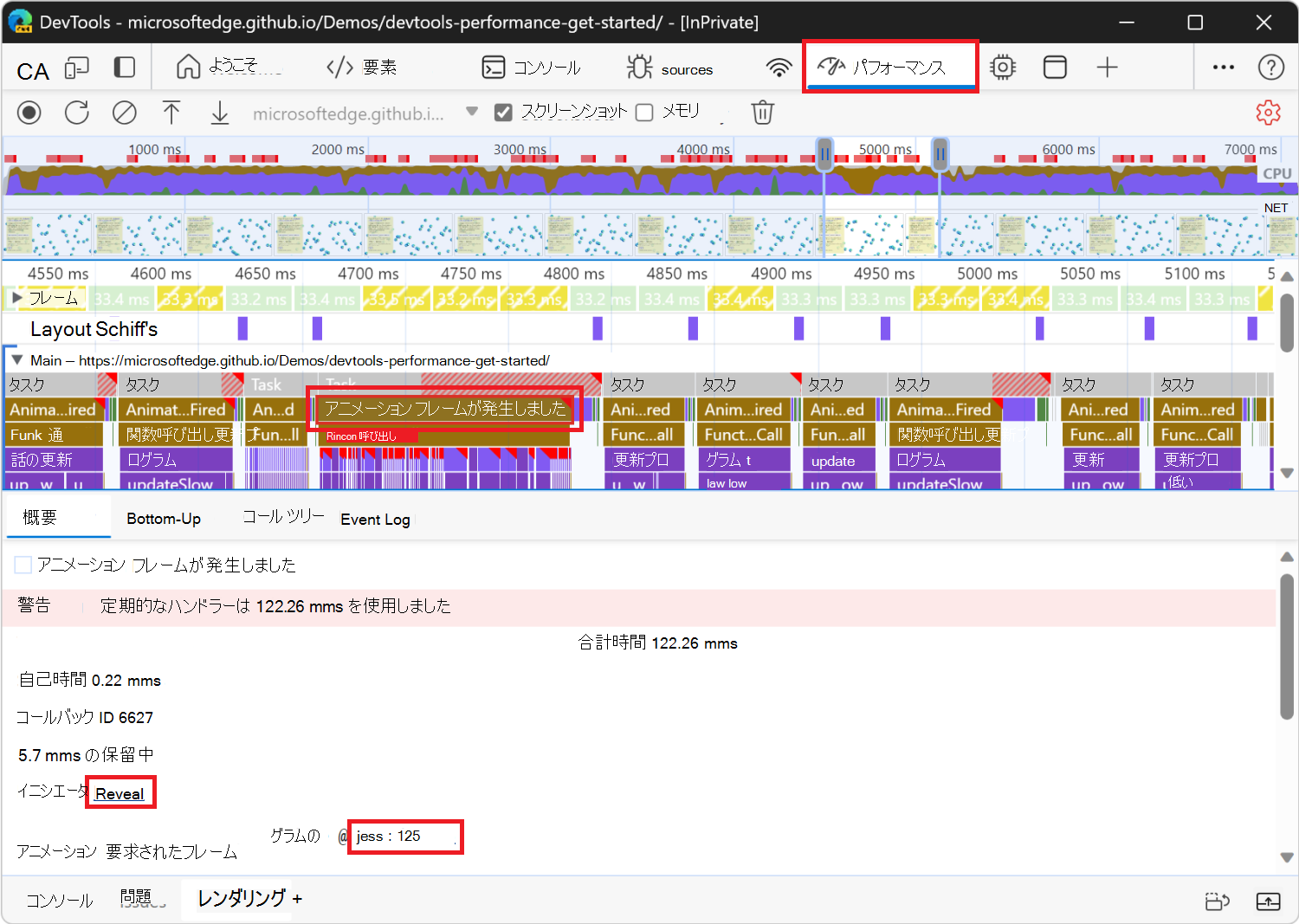This screenshot has height=924, width=1299.
Task: Expand Quick View with the bottom-right icon
Action: [x=1268, y=901]
